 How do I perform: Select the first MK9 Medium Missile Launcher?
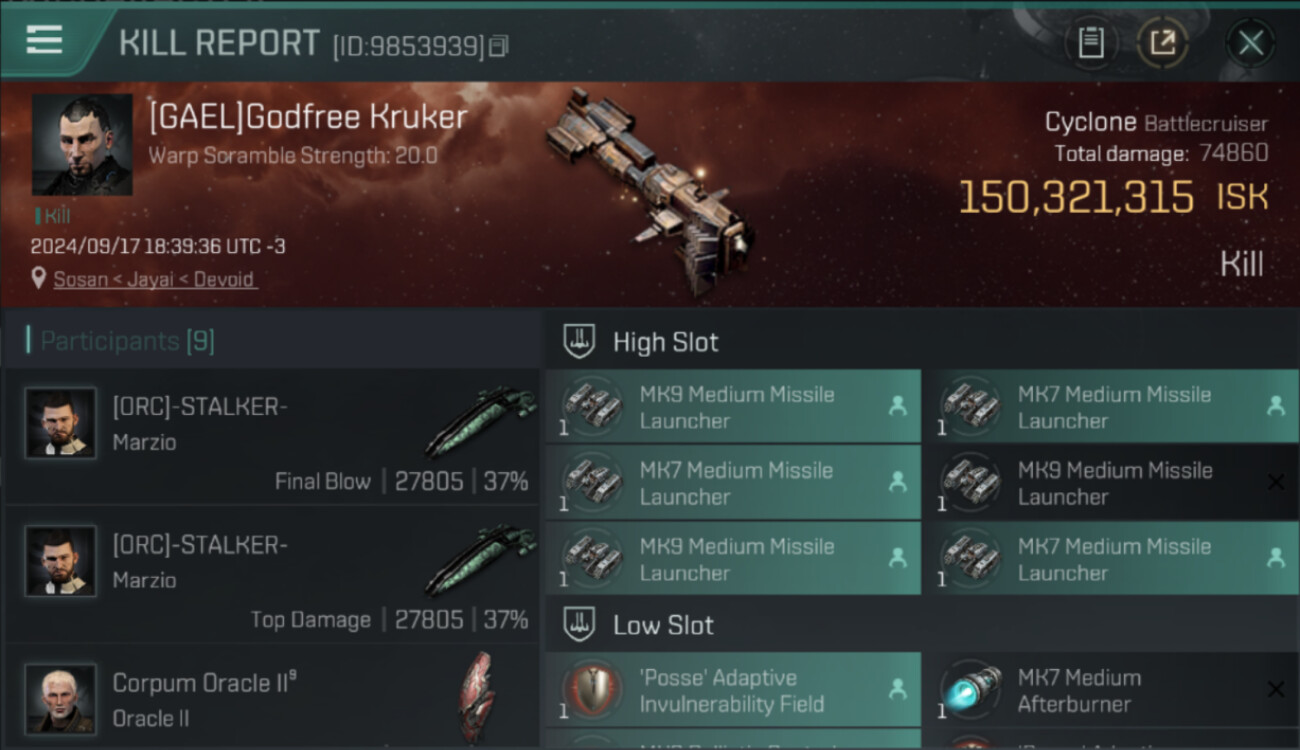point(733,407)
